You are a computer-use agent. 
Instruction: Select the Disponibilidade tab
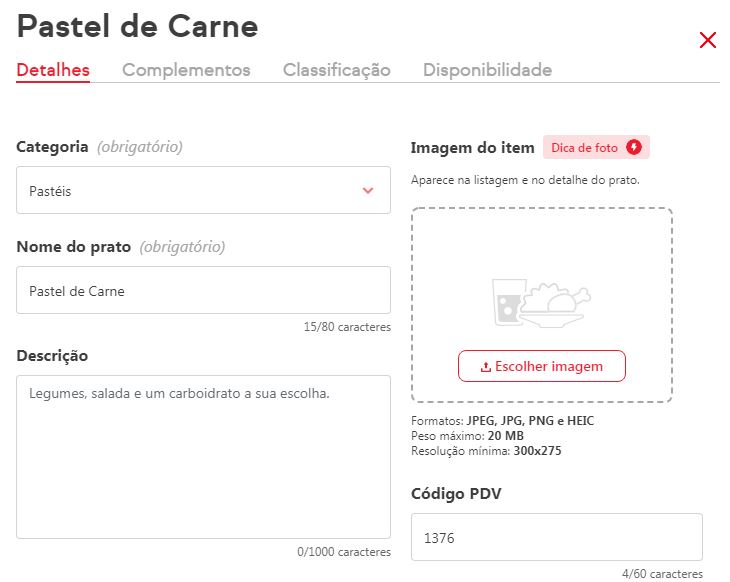pos(487,70)
